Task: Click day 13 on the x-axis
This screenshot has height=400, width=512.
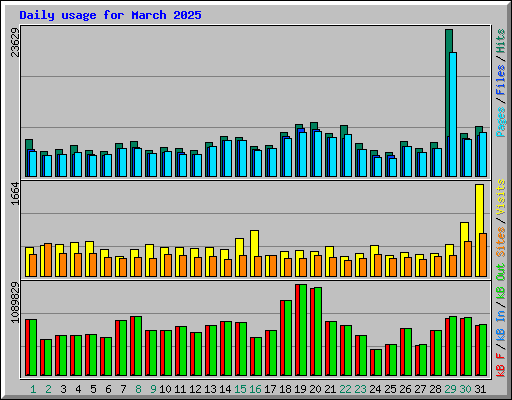Action: (210, 389)
